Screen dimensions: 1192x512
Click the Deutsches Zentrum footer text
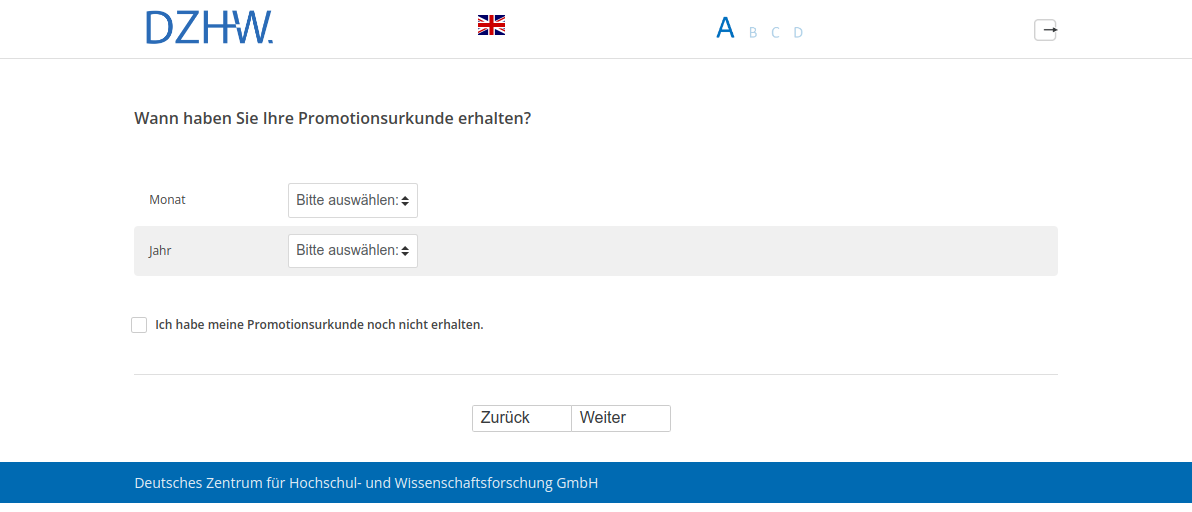pyautogui.click(x=366, y=483)
